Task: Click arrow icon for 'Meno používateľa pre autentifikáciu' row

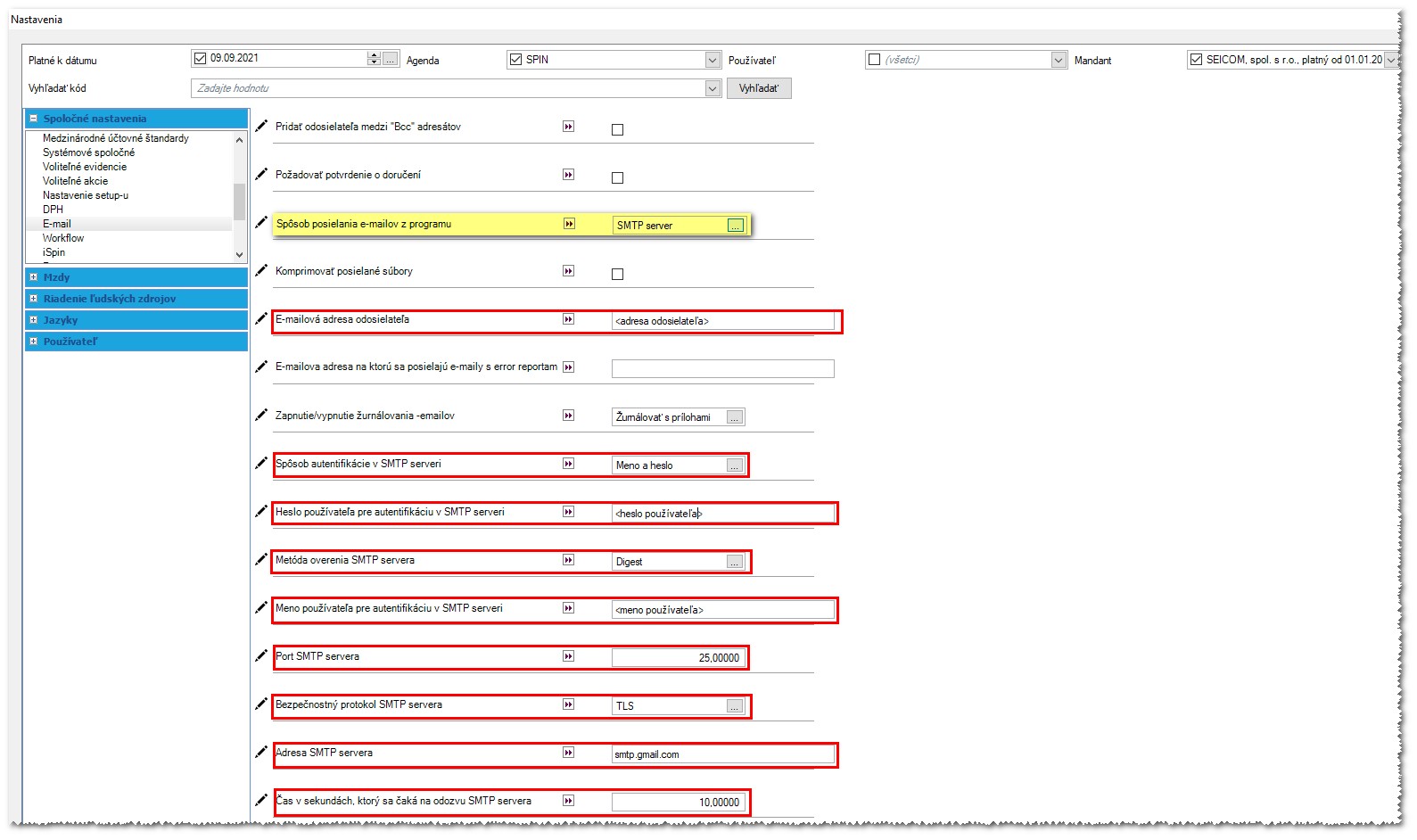Action: coord(568,608)
